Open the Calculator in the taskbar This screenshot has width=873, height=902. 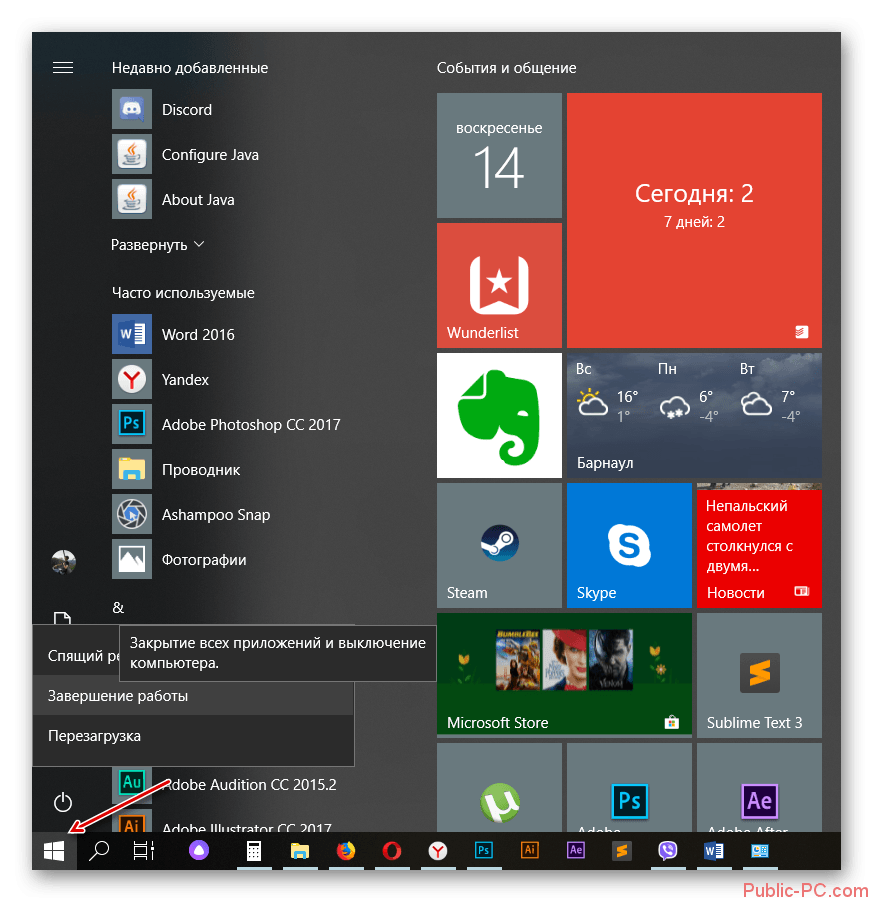click(254, 851)
